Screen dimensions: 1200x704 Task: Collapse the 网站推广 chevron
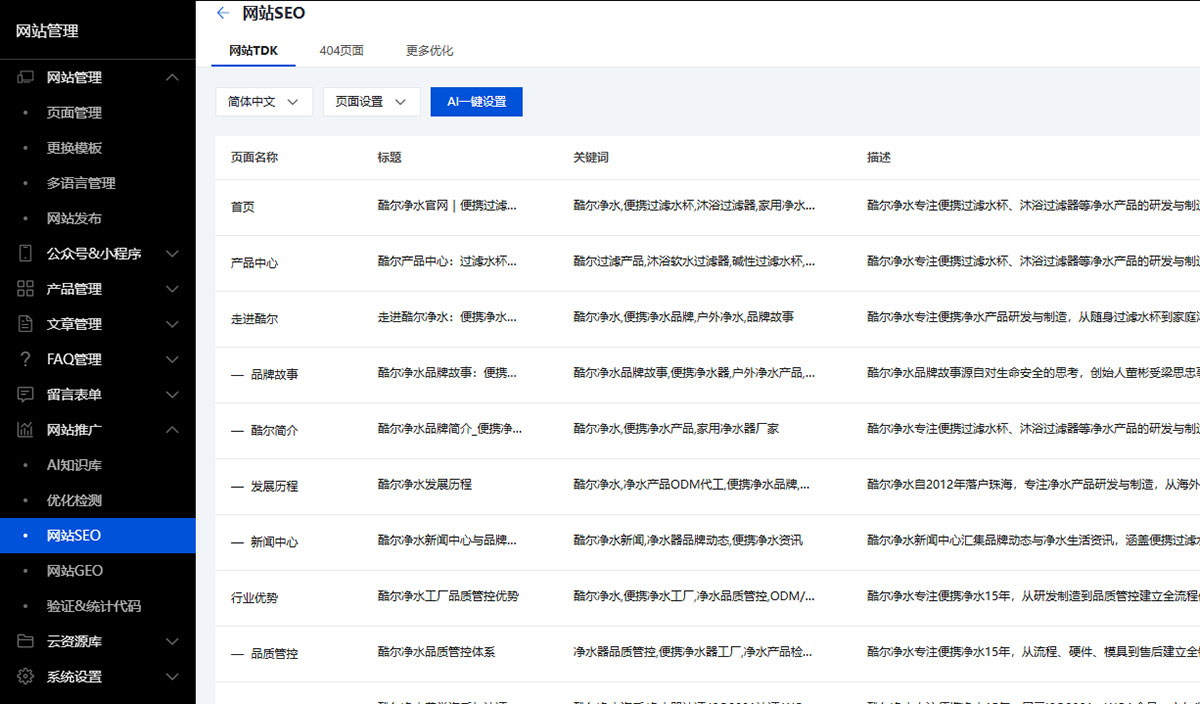click(x=172, y=430)
